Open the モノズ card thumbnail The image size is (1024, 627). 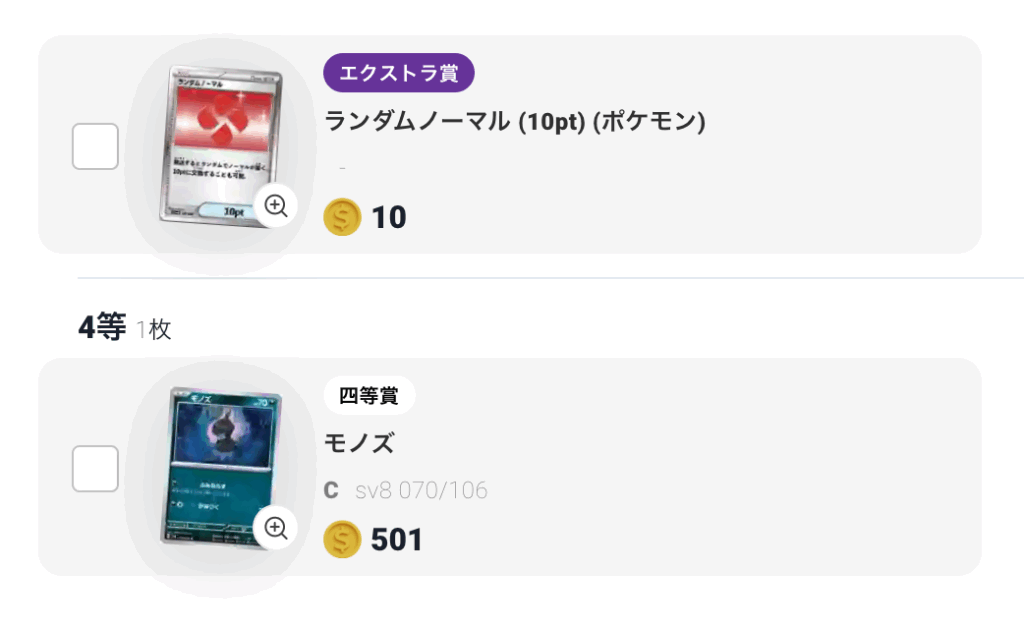221,468
